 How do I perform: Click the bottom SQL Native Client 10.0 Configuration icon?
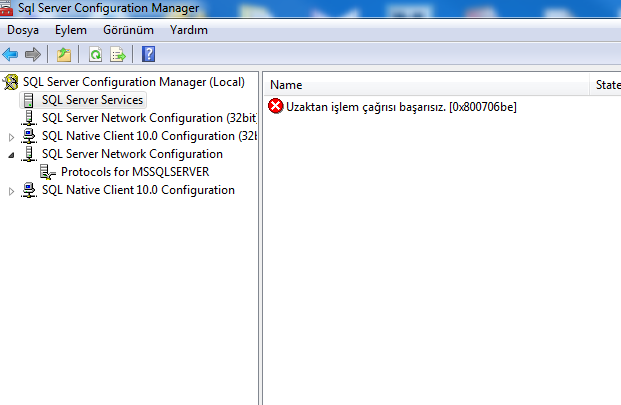click(x=29, y=190)
